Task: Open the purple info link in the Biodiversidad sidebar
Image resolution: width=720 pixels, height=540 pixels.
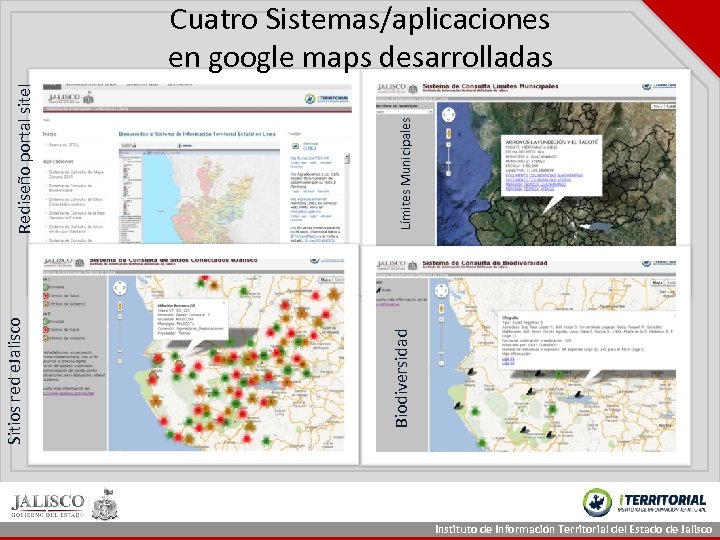Action: pos(386,304)
